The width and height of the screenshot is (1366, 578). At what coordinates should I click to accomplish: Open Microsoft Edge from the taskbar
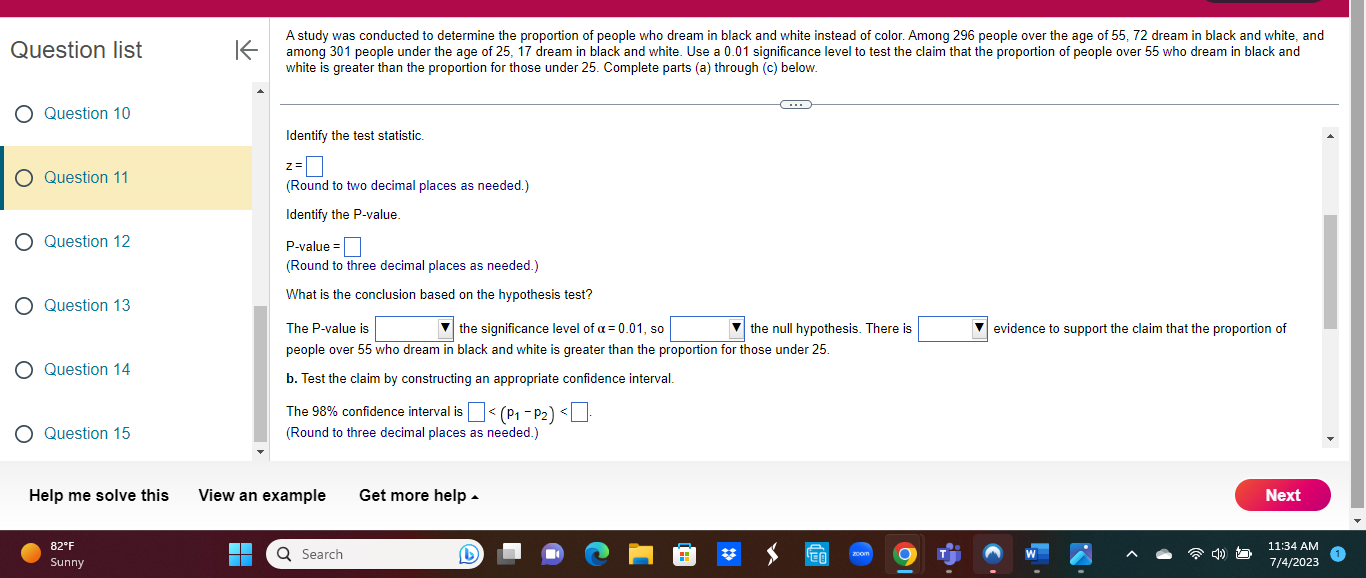(x=598, y=553)
